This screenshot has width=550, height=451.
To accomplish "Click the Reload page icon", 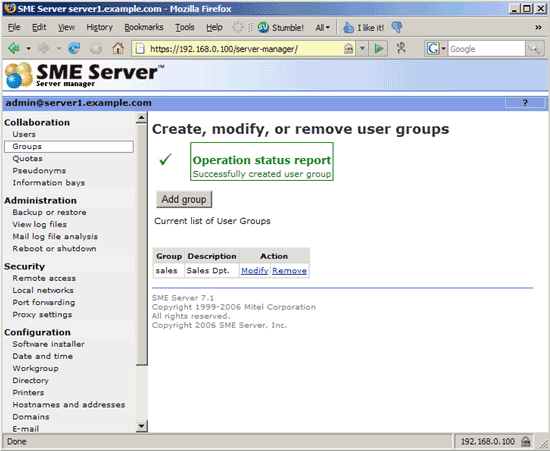I will pyautogui.click(x=74, y=48).
